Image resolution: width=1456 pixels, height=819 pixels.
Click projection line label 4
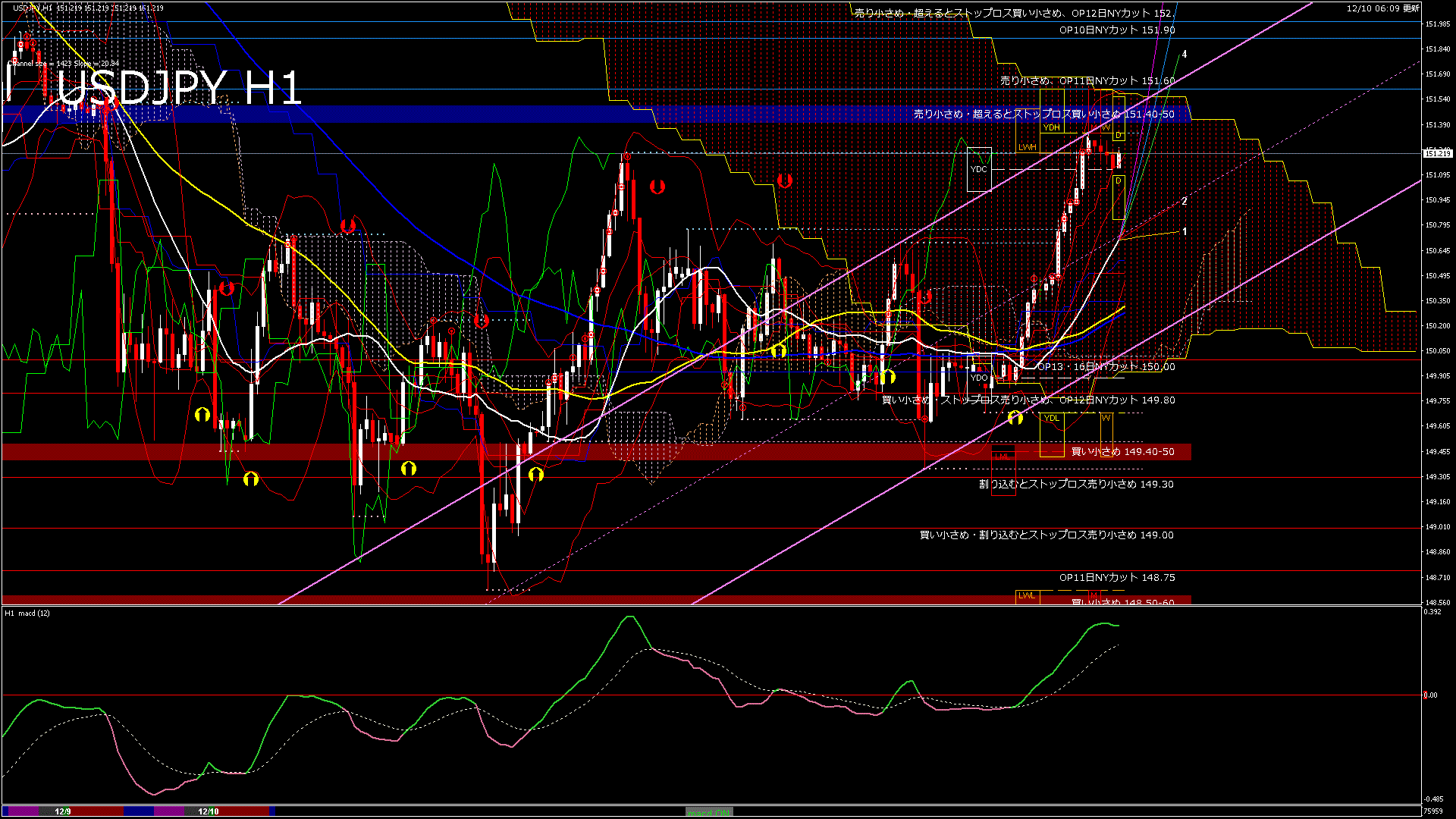click(1185, 55)
